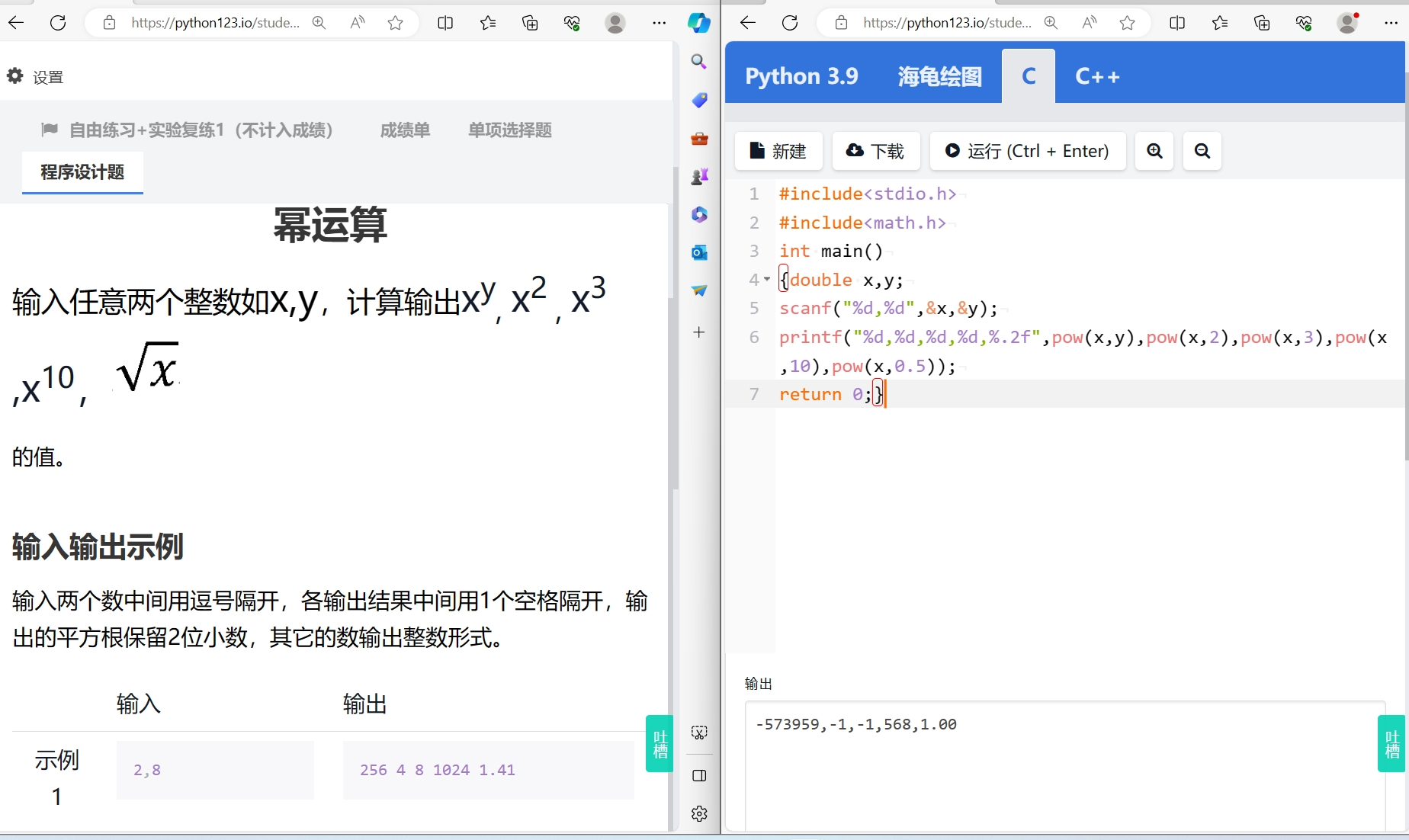Open sidebar tools briefcase icon
1409x840 pixels.
(x=699, y=138)
